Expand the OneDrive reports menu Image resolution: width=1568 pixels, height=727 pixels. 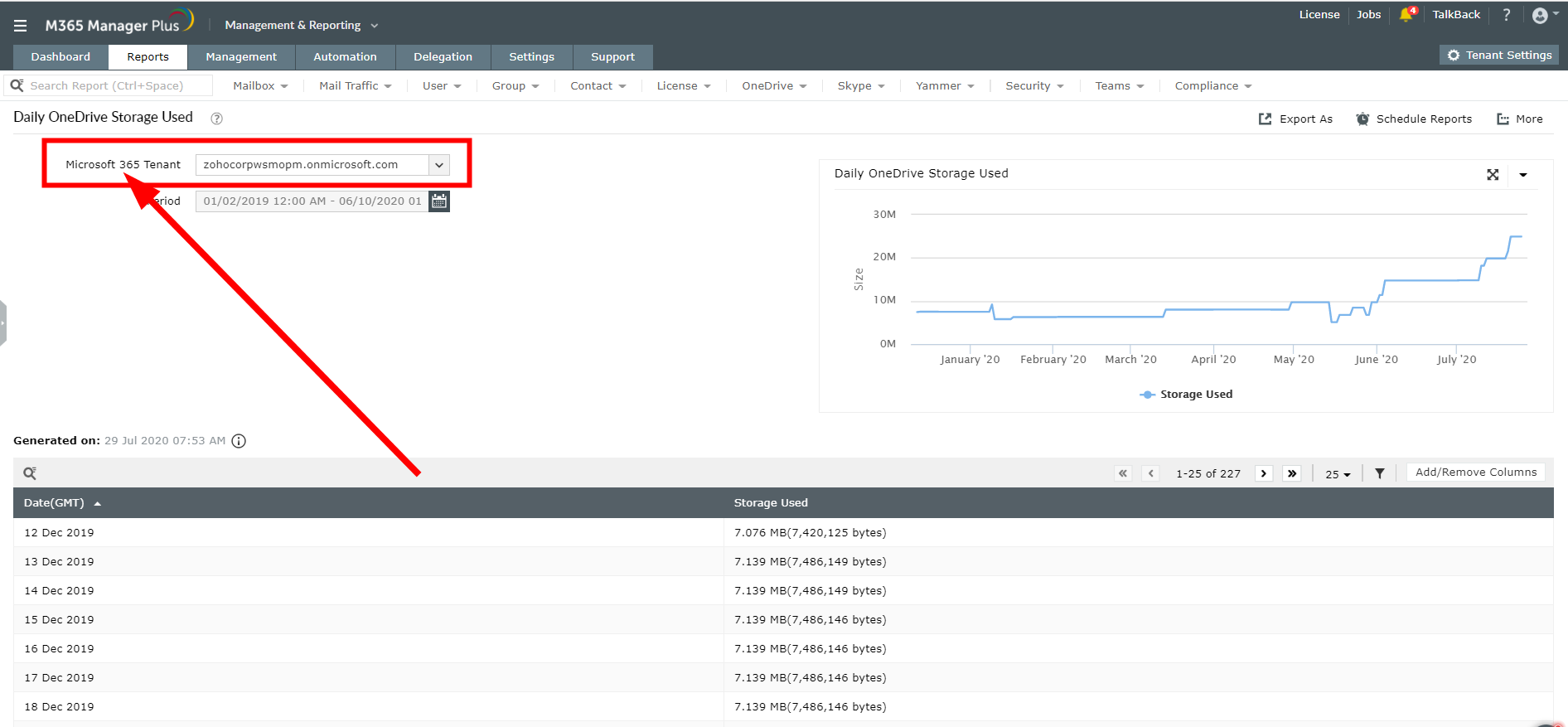(x=774, y=86)
